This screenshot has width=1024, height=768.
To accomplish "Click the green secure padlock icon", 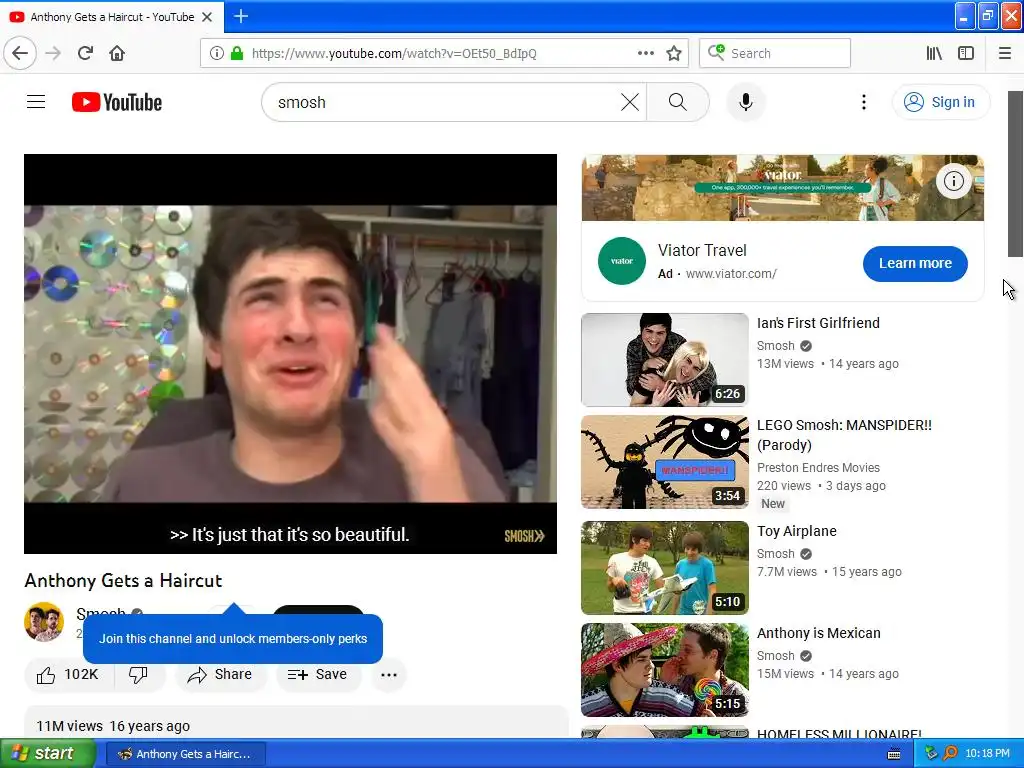I will point(237,54).
